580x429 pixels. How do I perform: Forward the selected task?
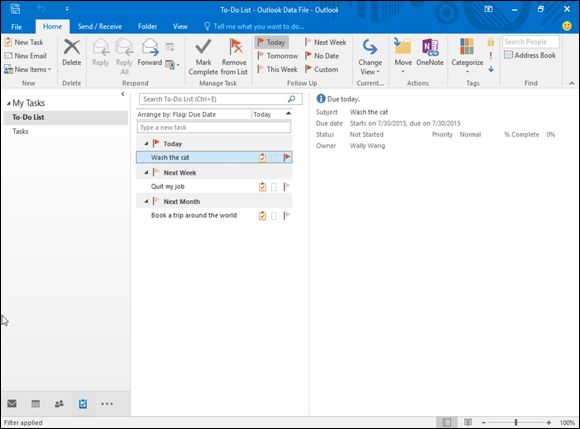tap(150, 53)
